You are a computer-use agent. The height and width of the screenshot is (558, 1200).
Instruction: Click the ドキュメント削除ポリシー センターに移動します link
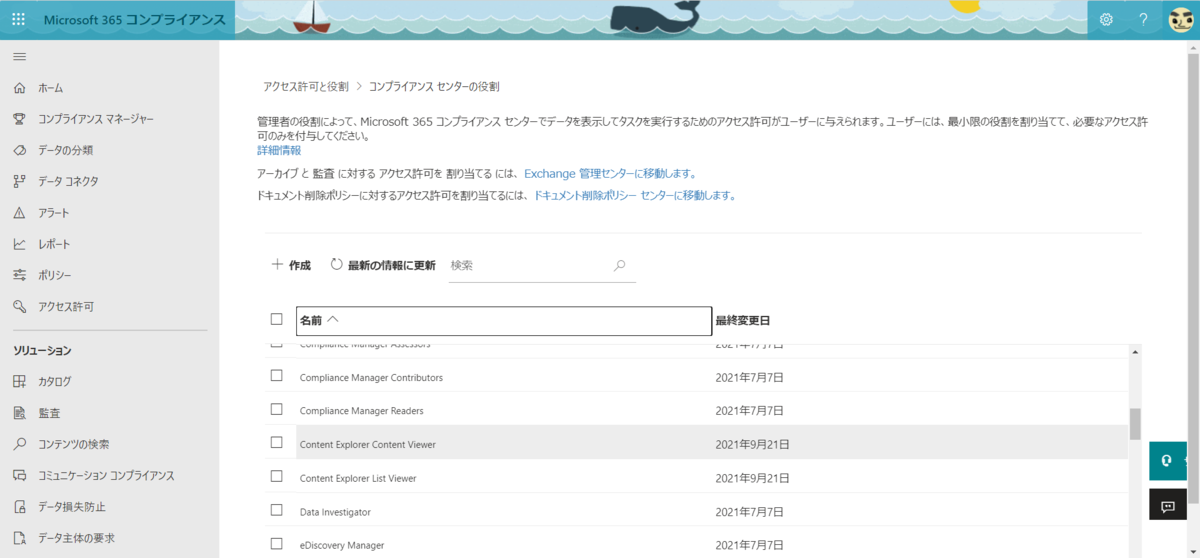point(635,196)
